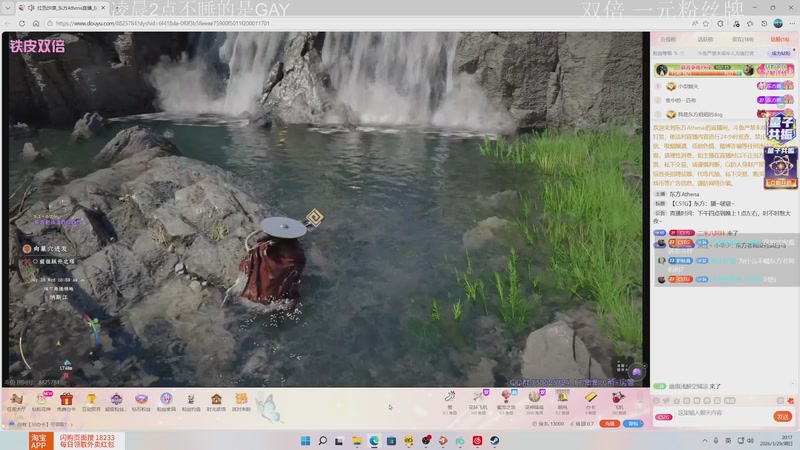
Task: Open Windows taskbar search
Action: point(322,440)
